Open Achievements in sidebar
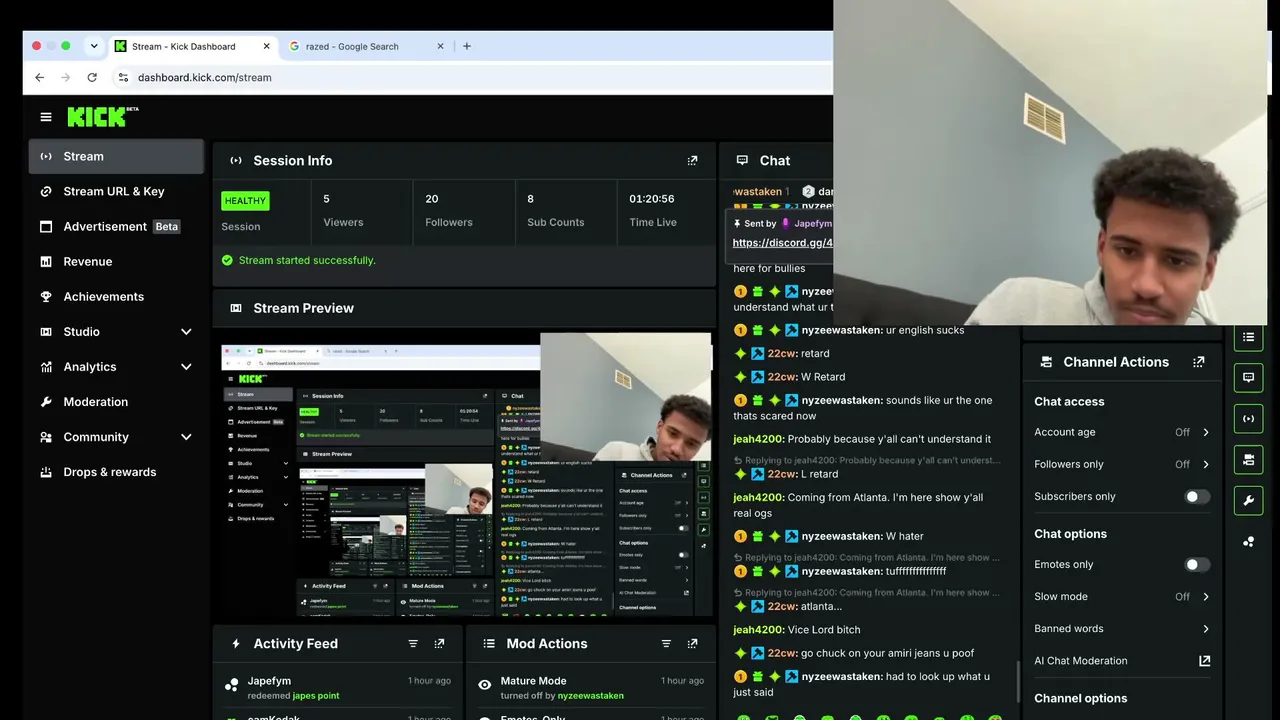 tap(116, 297)
